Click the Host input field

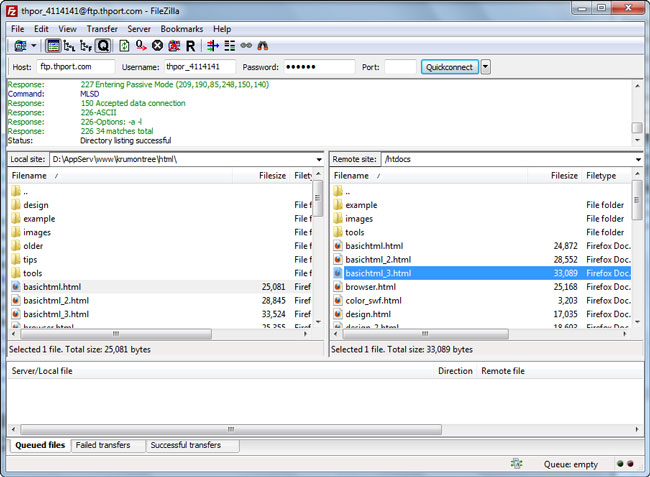(76, 67)
